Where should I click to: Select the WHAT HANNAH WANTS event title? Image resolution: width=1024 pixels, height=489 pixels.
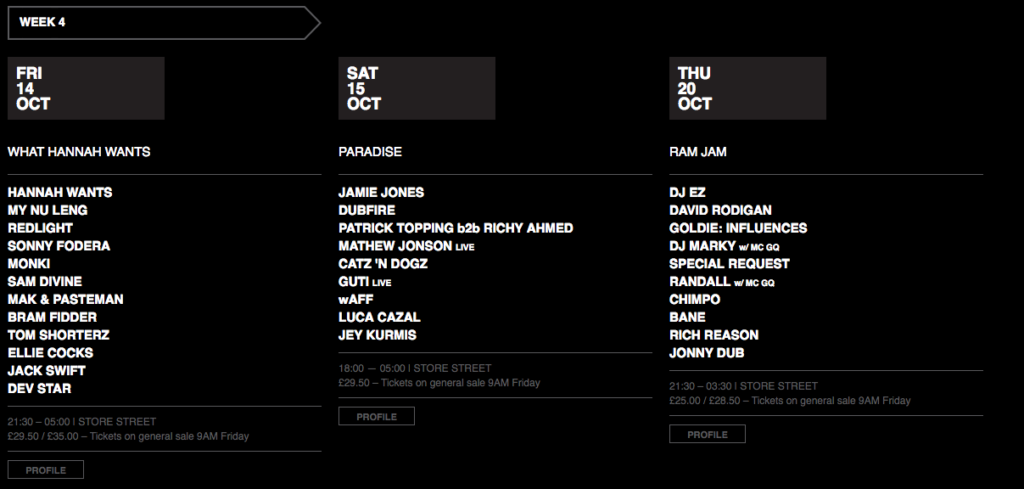click(79, 152)
